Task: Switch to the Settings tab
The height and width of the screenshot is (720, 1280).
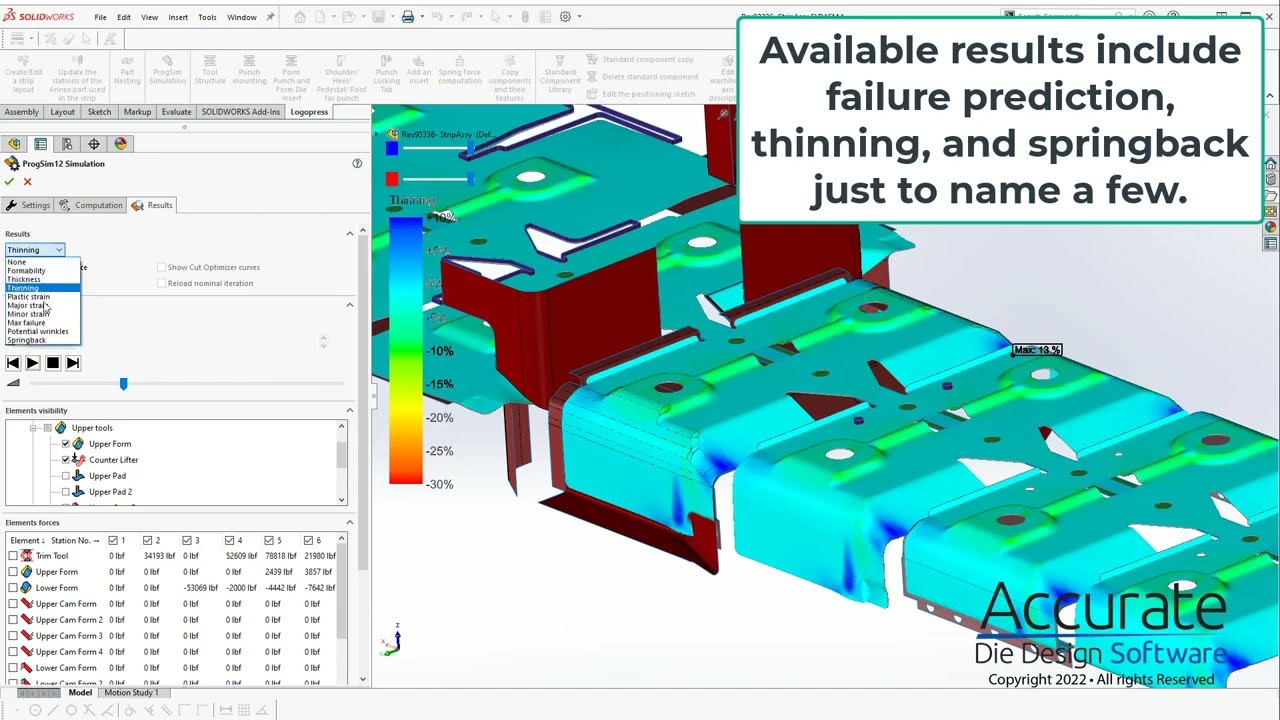Action: (28, 205)
